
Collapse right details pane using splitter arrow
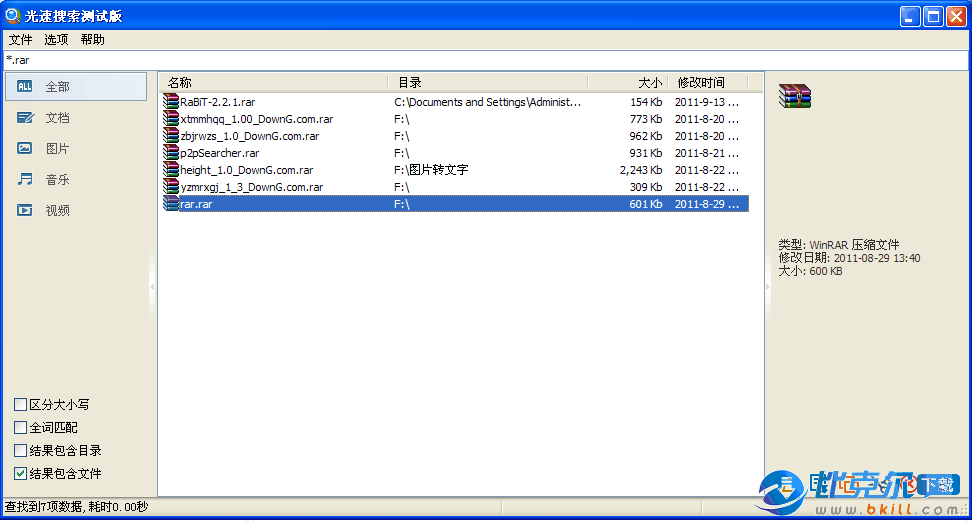(768, 286)
